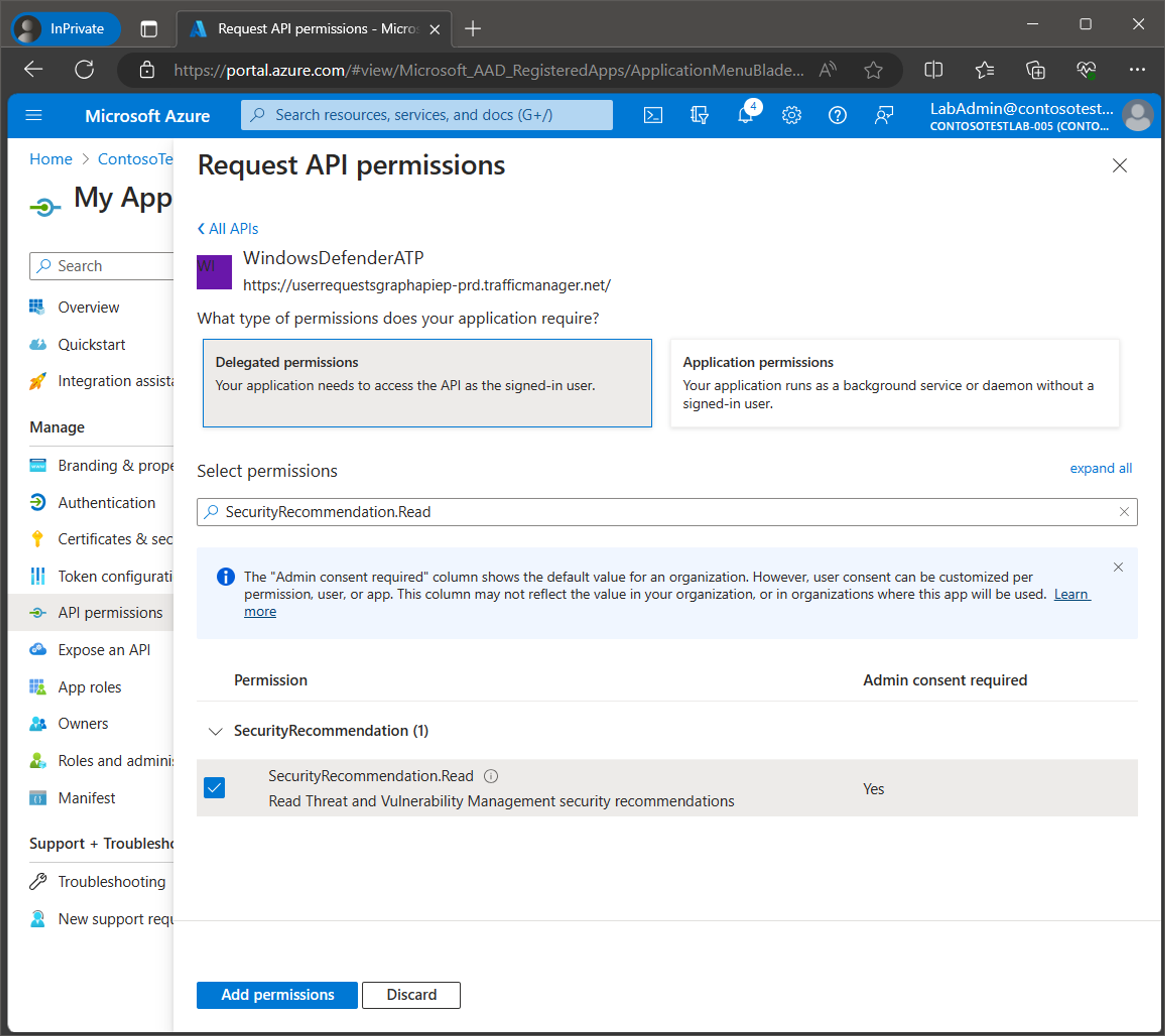Open Directories and subscriptions filter icon
This screenshot has height=1036, width=1165.
(x=699, y=116)
